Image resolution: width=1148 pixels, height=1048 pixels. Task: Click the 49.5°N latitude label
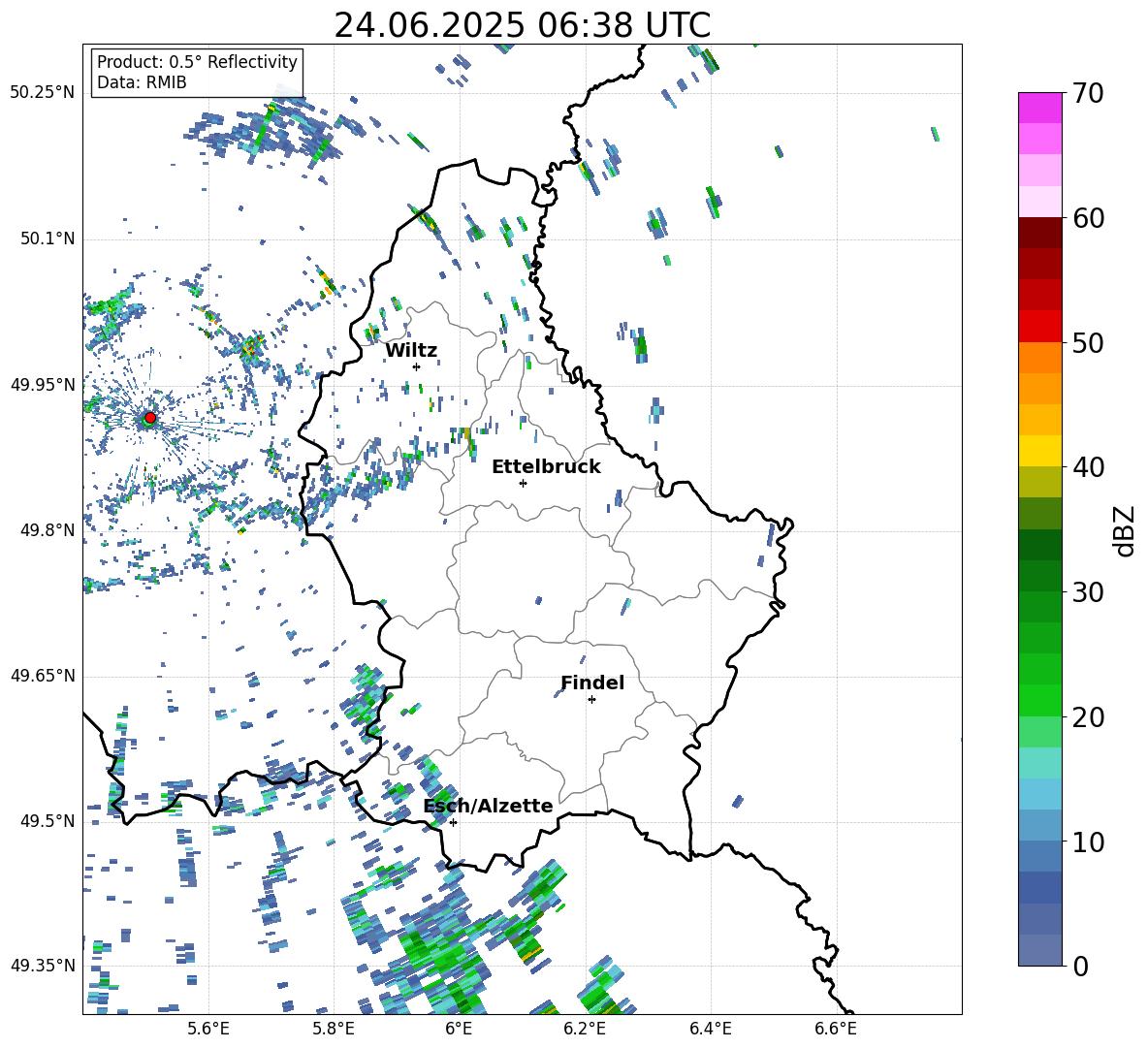47,821
